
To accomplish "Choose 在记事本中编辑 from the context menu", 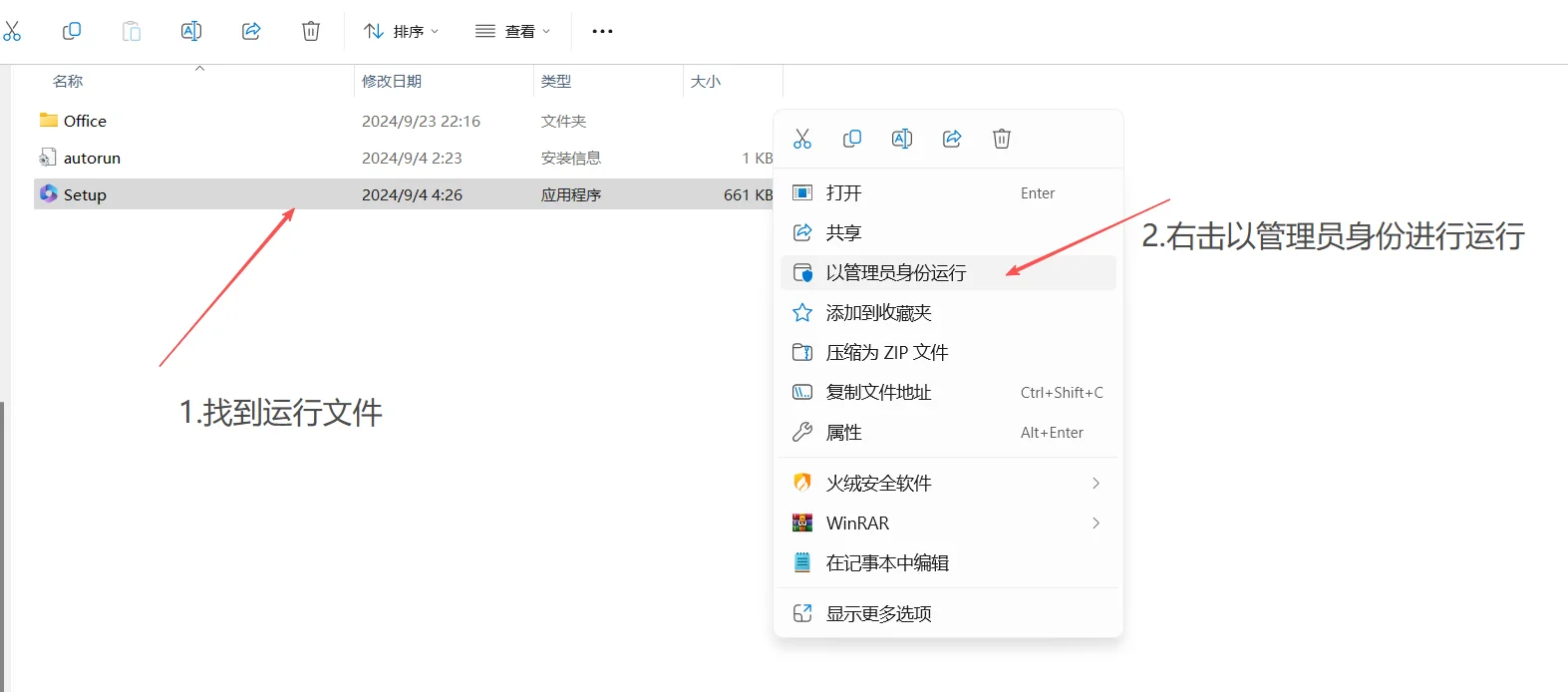I will 948,562.
